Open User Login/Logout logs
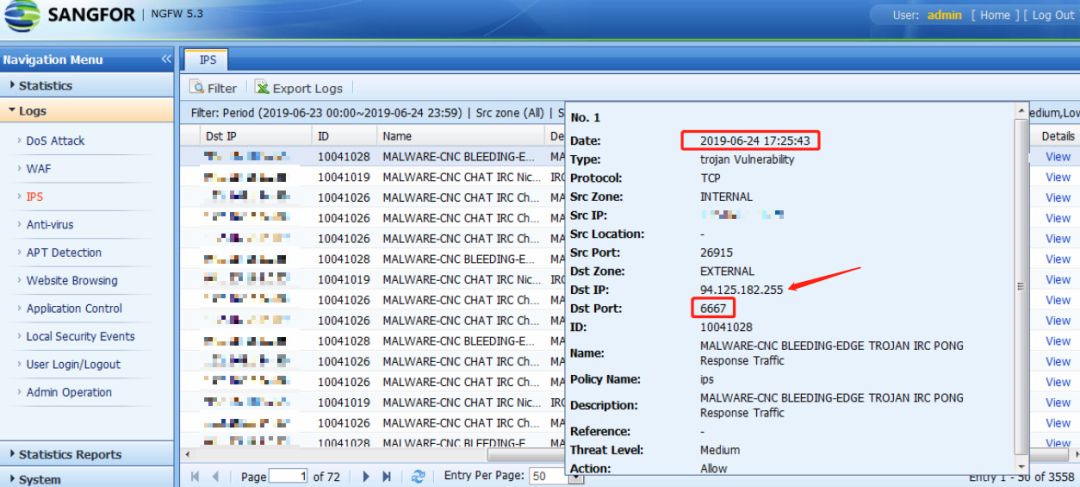 click(73, 364)
